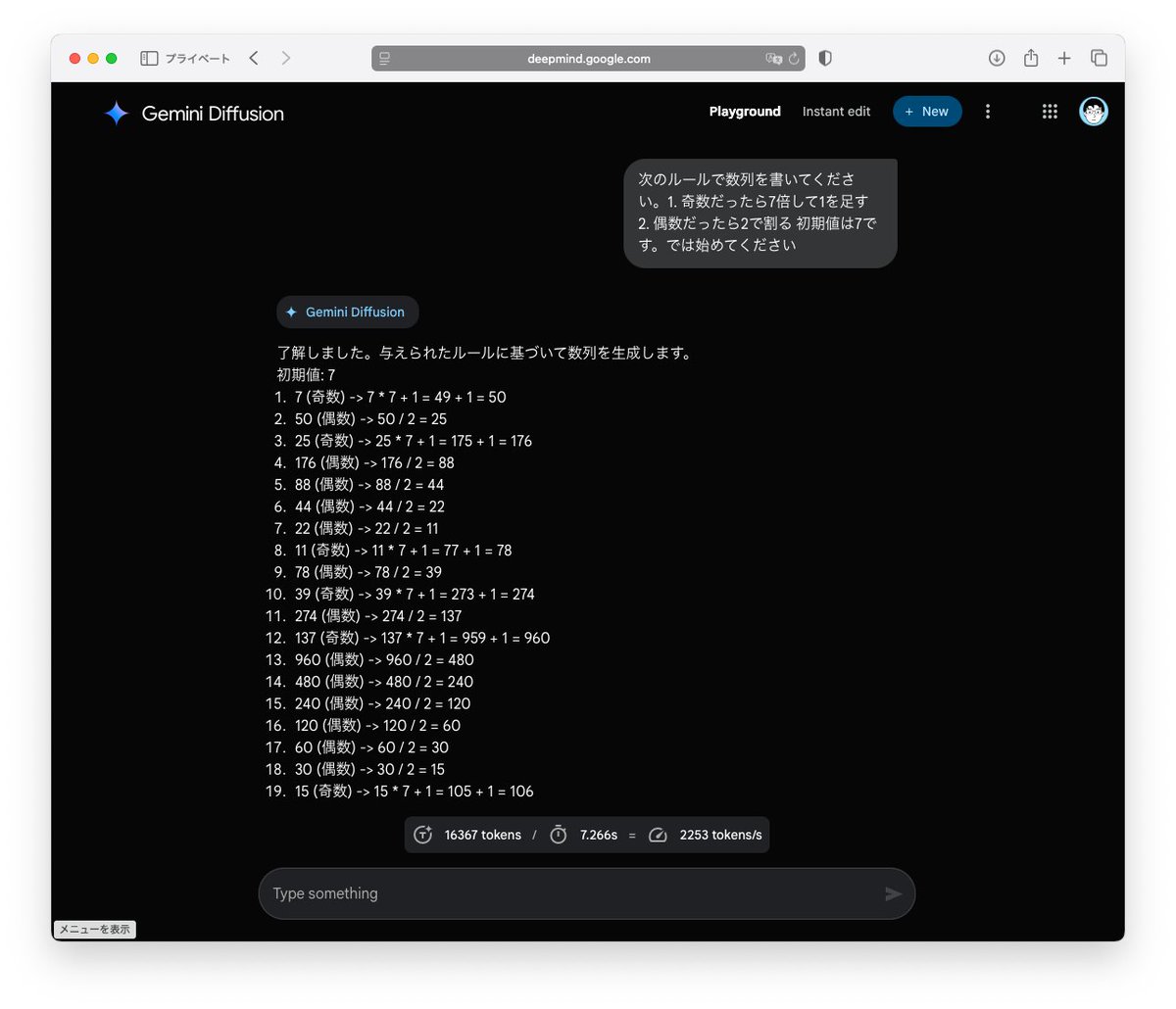
Task: Switch to the Playground tab
Action: 745,111
